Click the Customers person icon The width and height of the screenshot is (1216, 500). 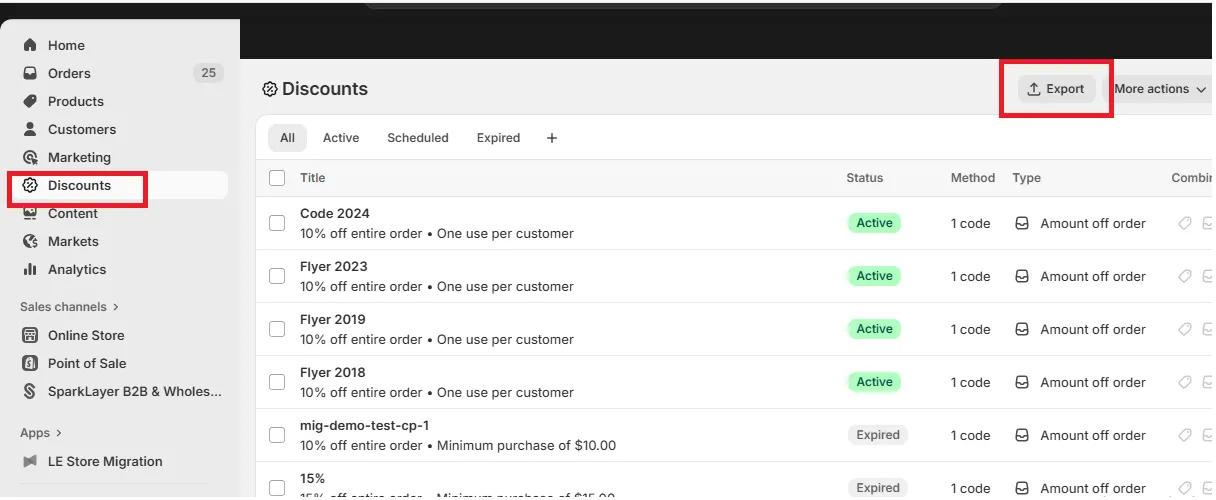30,129
